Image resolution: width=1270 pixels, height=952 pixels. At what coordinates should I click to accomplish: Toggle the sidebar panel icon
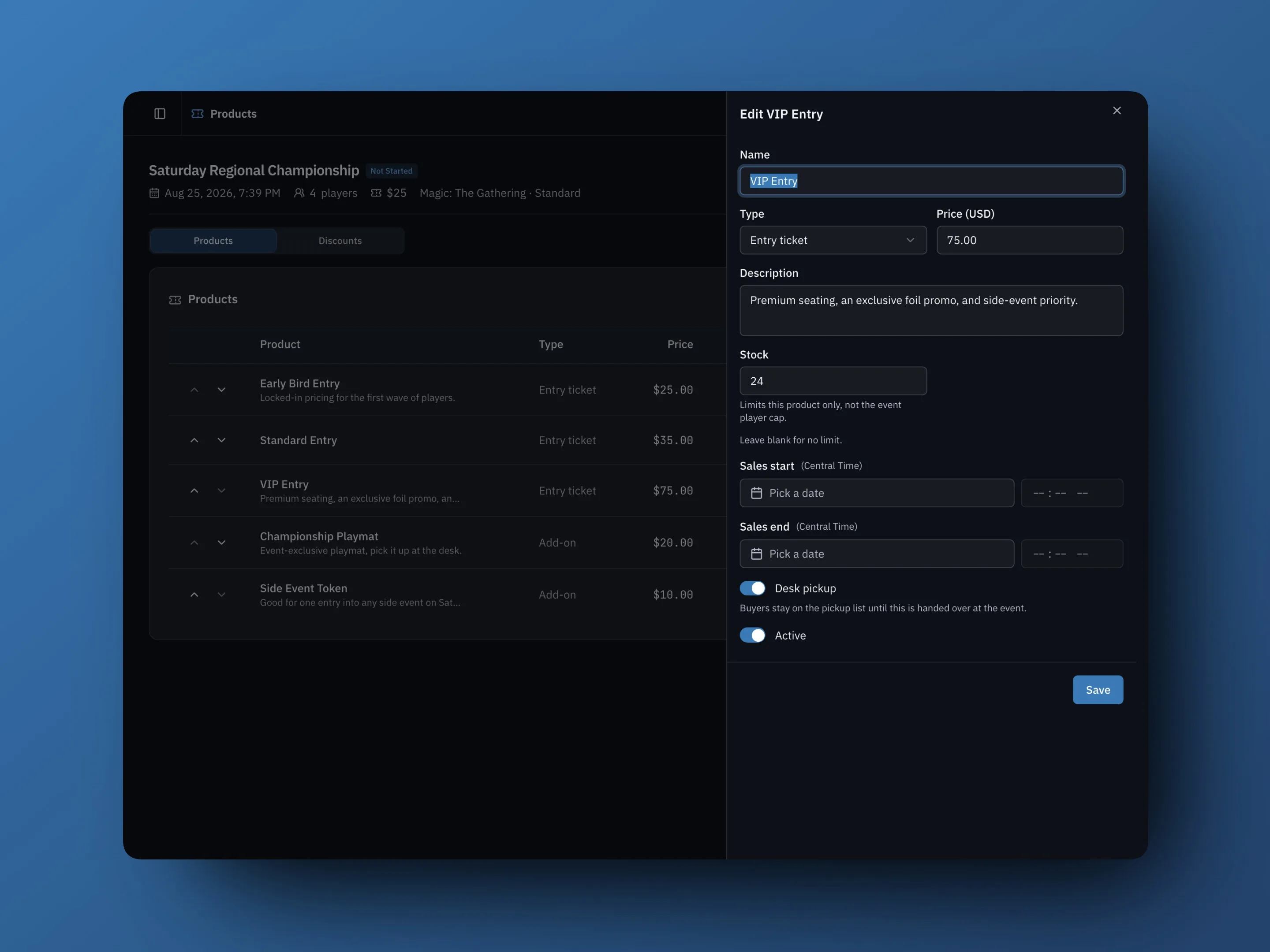tap(160, 114)
